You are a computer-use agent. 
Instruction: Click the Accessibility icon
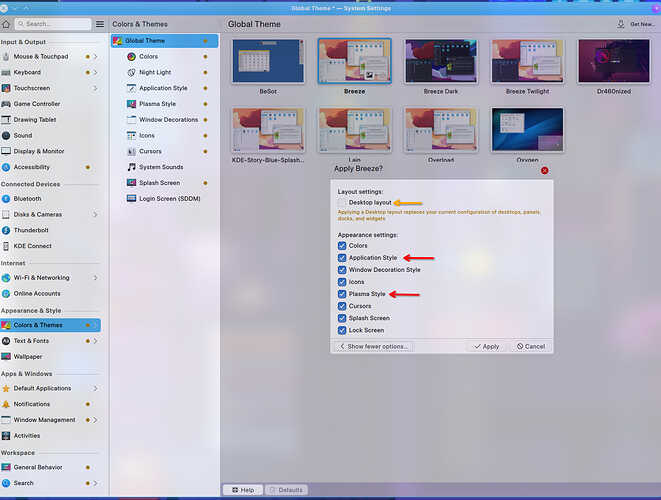[x=6, y=167]
